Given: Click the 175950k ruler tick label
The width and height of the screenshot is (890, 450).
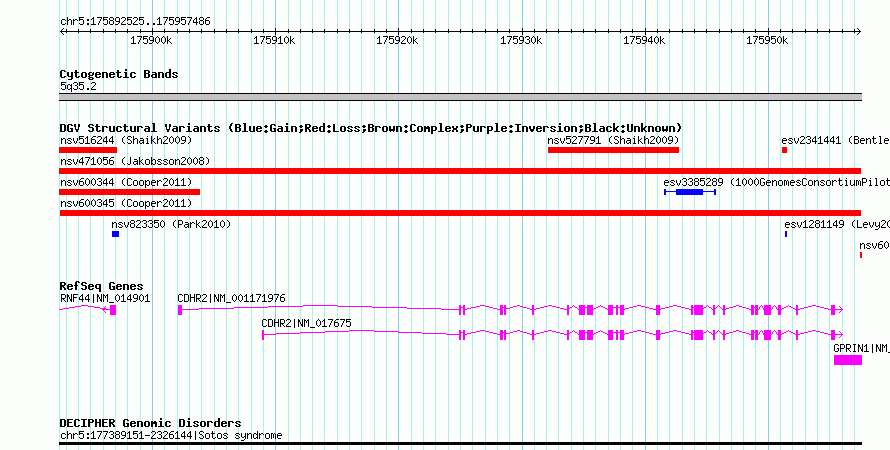Looking at the screenshot, I should point(767,41).
